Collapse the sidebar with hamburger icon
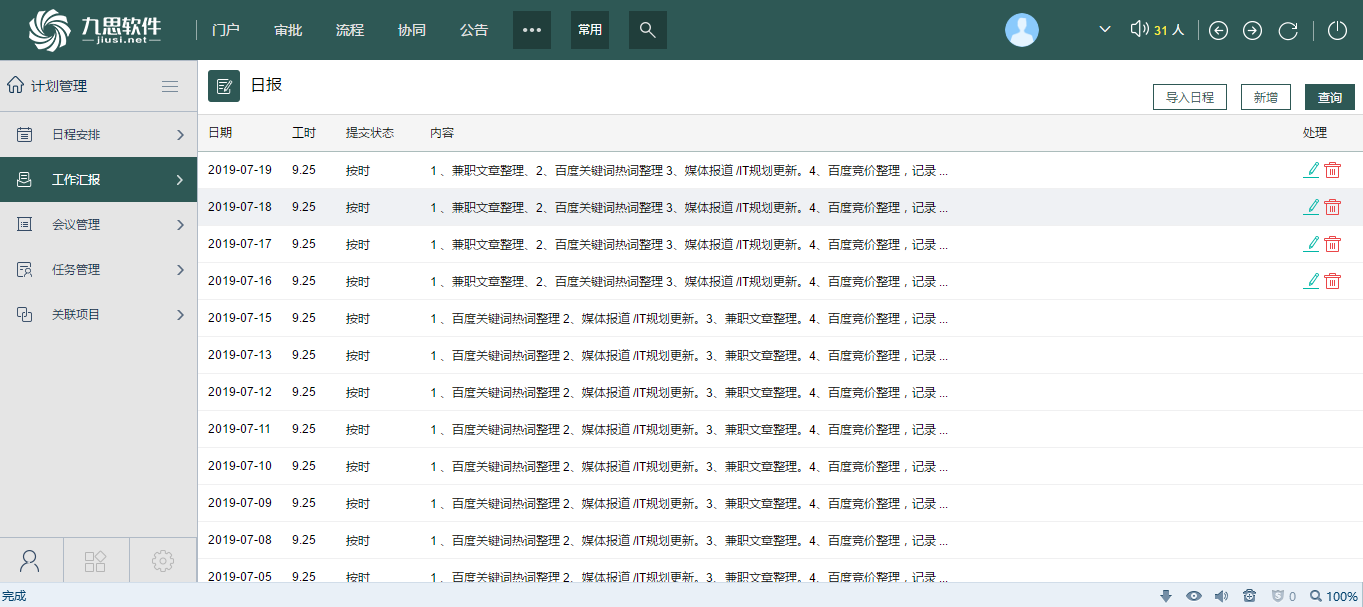 [170, 86]
